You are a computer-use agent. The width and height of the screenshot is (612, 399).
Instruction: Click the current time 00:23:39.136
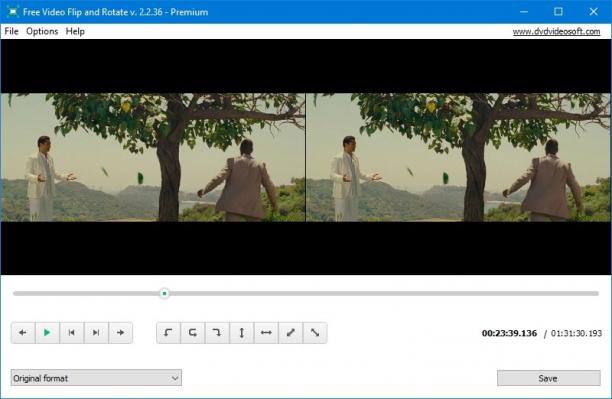[509, 333]
